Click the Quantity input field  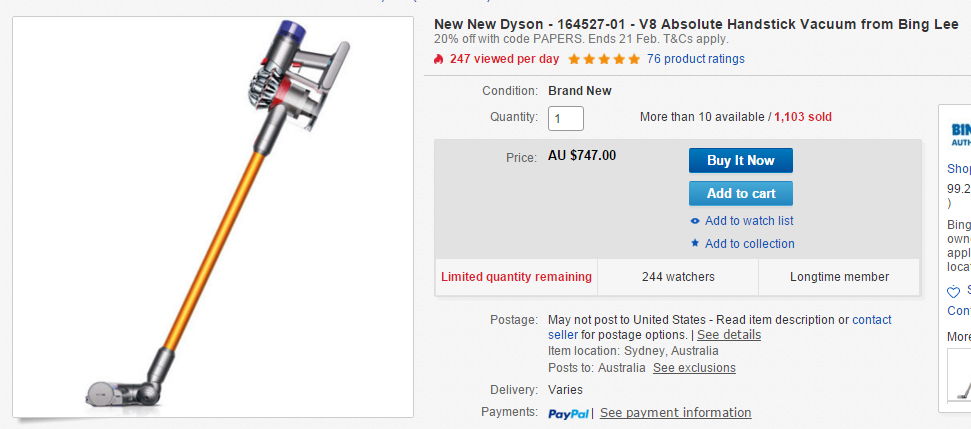tap(565, 118)
